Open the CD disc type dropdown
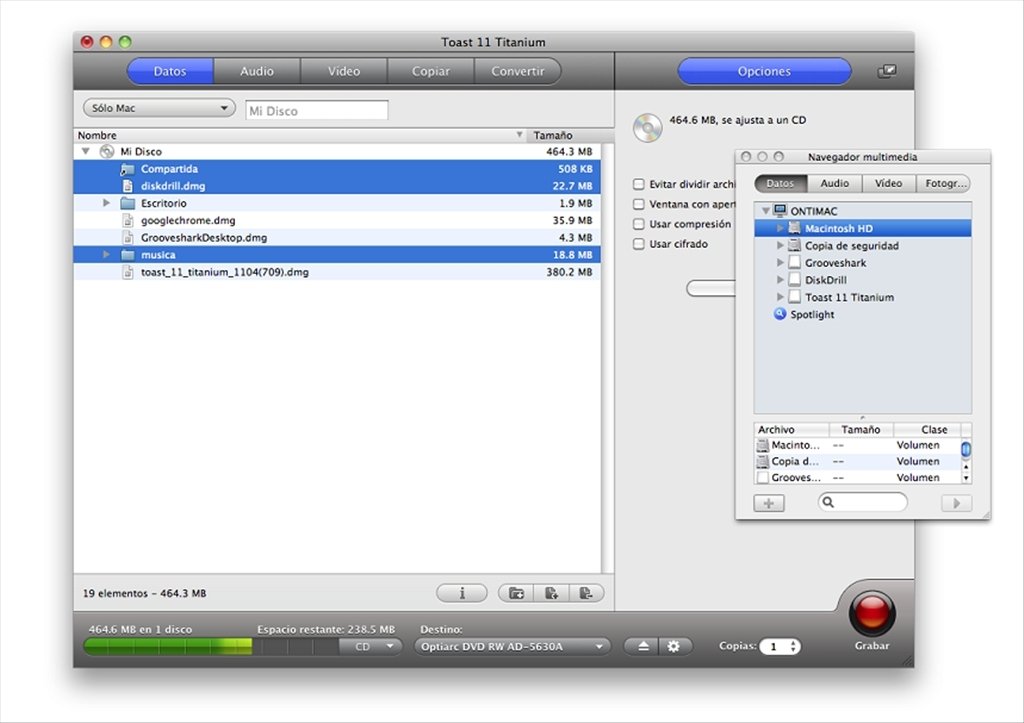Image resolution: width=1024 pixels, height=723 pixels. (369, 647)
